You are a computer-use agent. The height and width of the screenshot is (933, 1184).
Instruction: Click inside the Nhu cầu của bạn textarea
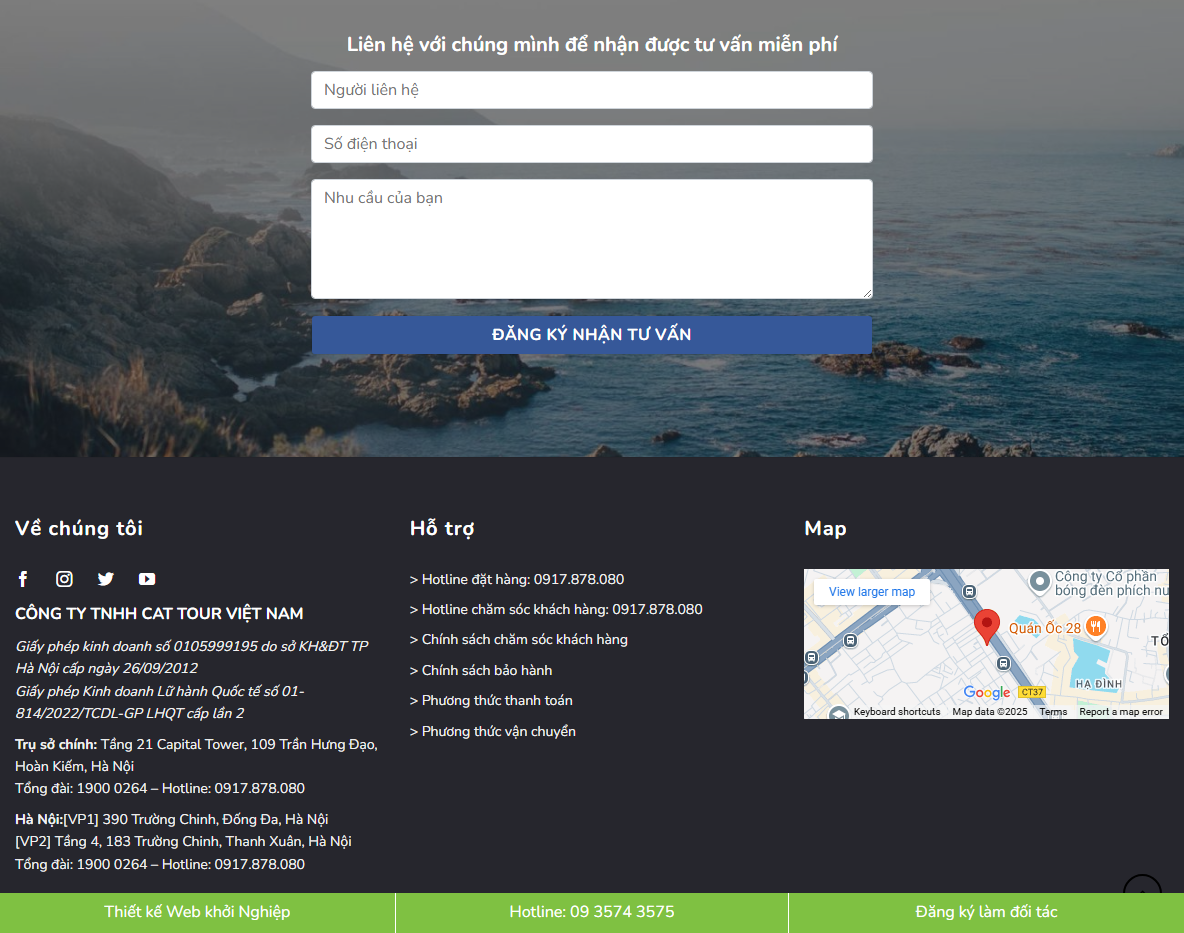[x=591, y=238]
